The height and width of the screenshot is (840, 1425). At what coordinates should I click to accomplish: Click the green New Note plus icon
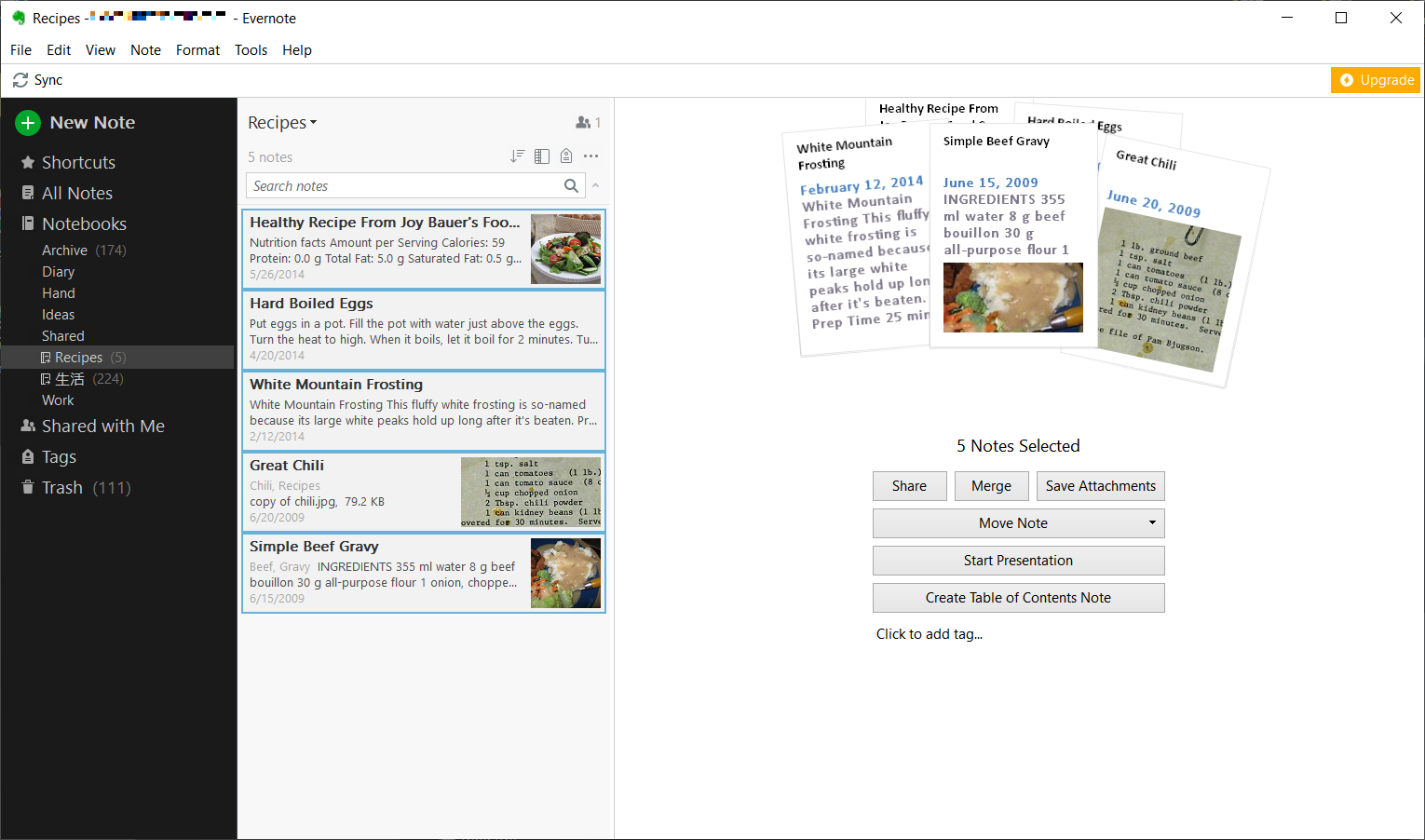tap(28, 123)
